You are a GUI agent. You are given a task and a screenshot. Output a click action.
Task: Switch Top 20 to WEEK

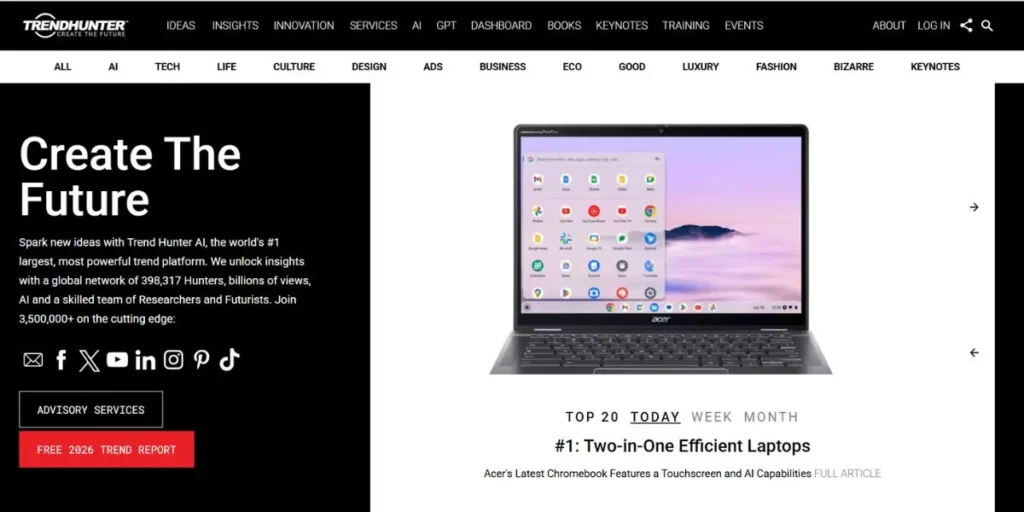coord(711,417)
